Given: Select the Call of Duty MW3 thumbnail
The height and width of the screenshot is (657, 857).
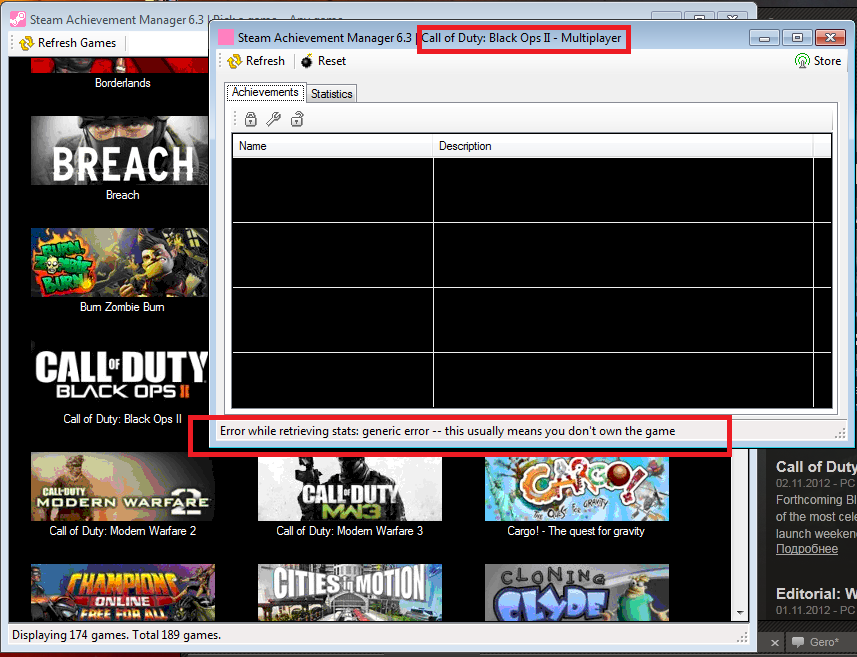Looking at the screenshot, I should click(350, 489).
